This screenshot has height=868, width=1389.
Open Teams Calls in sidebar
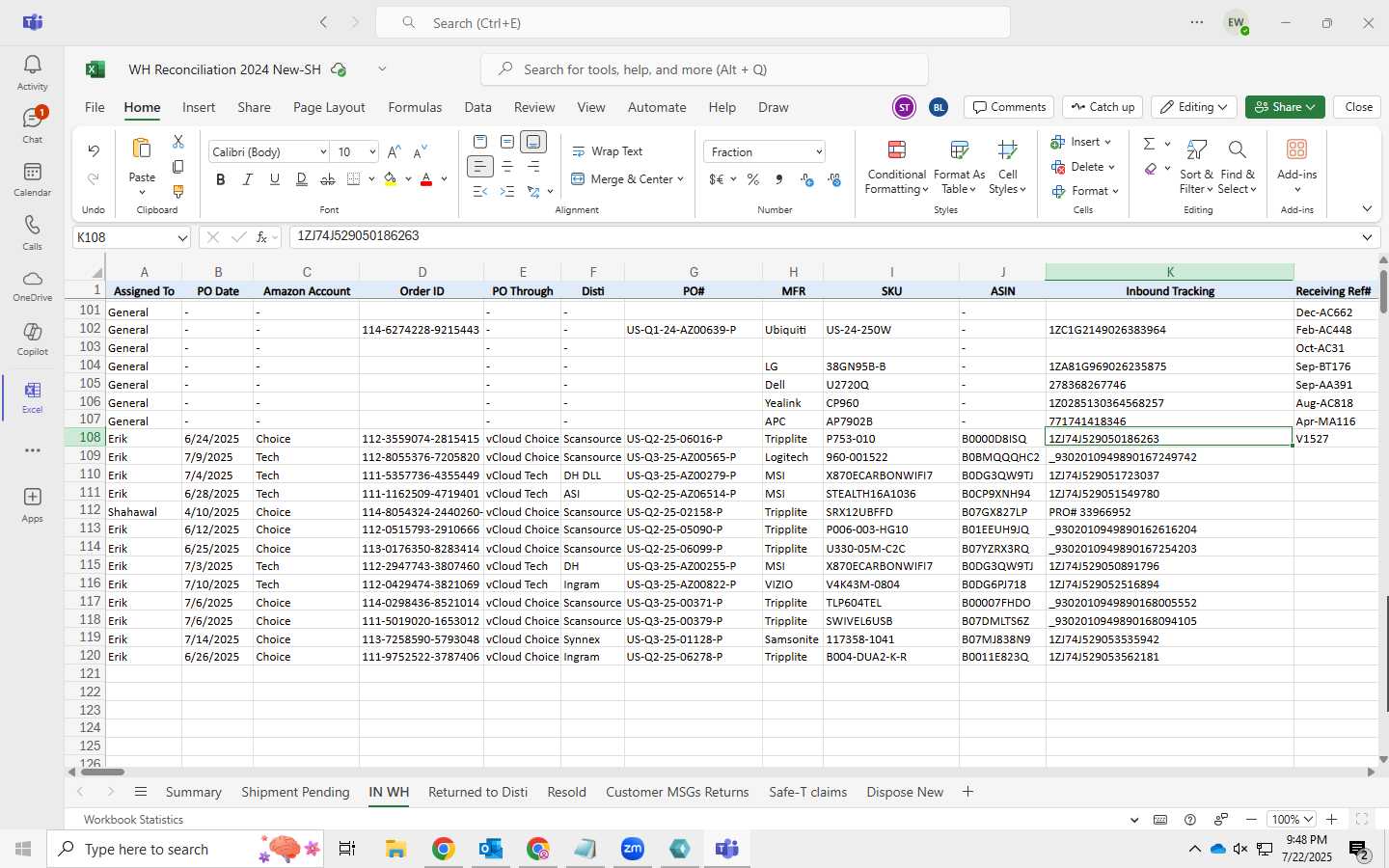pos(32,232)
